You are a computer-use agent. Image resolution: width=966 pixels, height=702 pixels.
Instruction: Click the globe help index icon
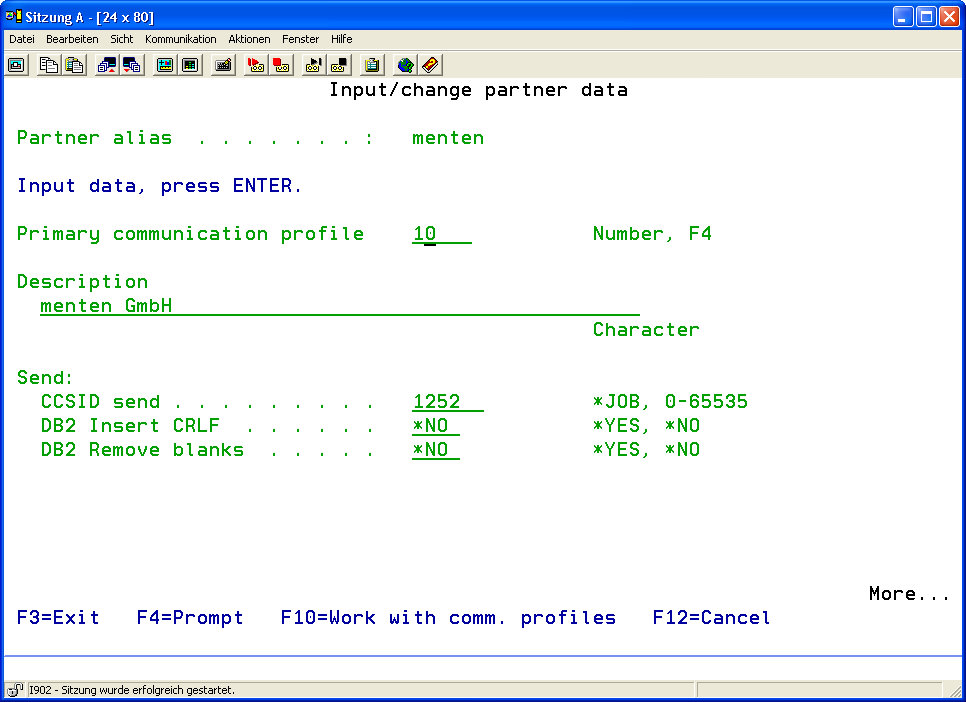(x=405, y=65)
